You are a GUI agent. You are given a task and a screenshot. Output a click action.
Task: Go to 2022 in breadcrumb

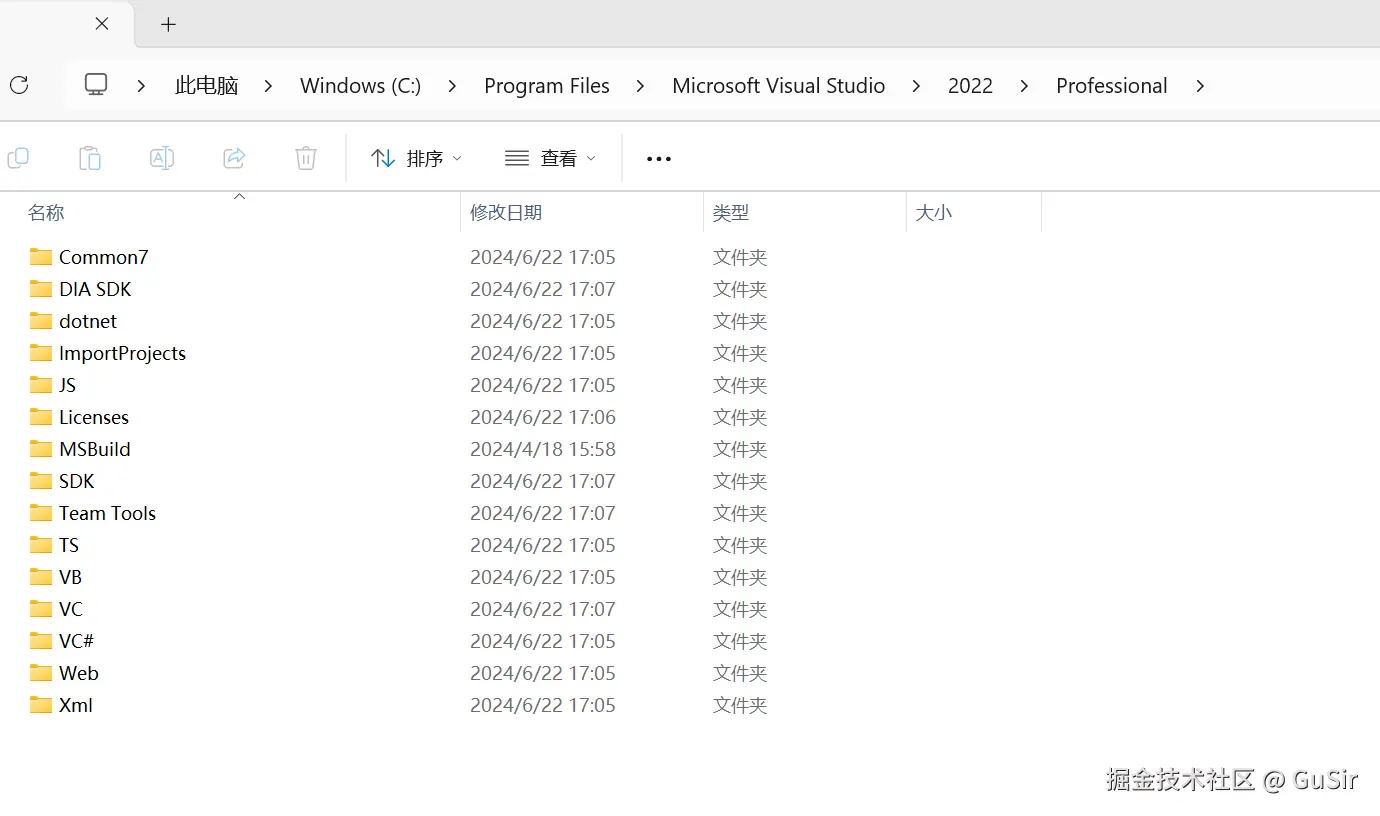970,86
